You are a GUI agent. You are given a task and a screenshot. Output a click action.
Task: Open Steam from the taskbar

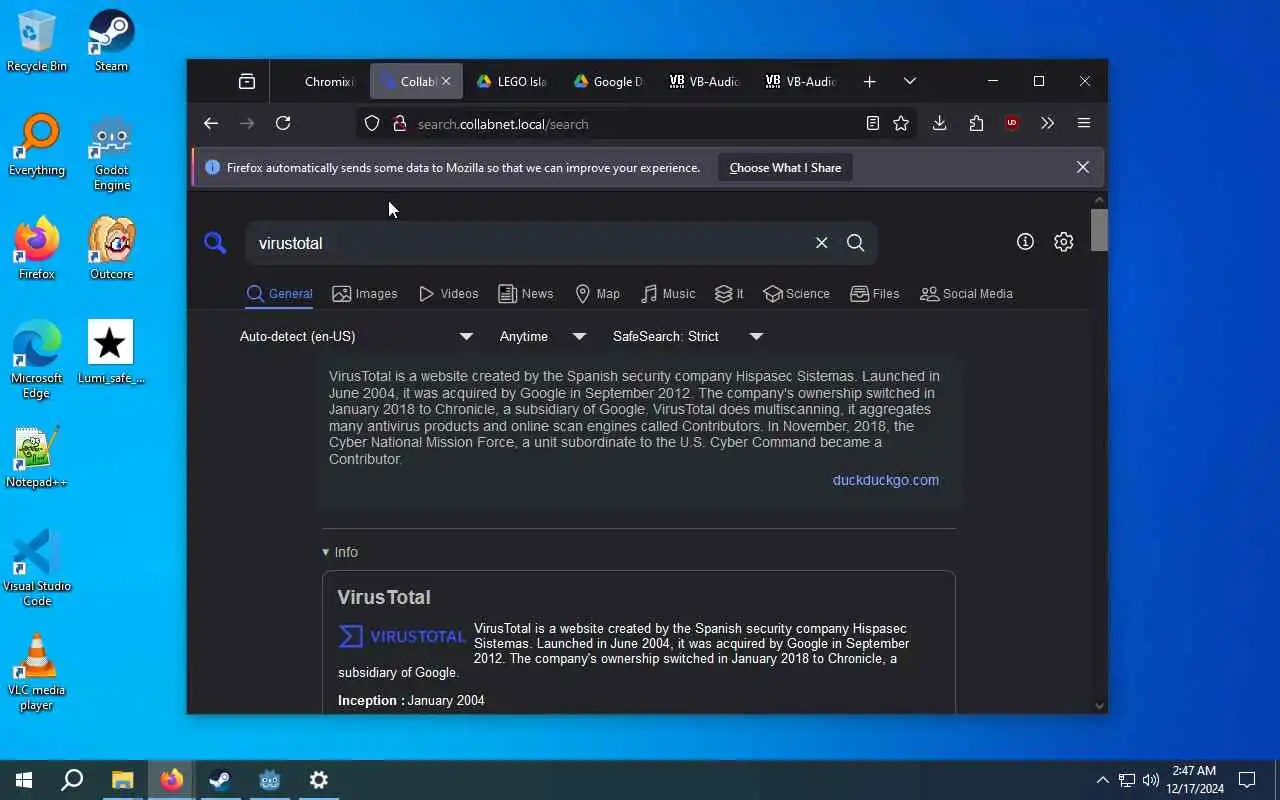click(x=220, y=780)
